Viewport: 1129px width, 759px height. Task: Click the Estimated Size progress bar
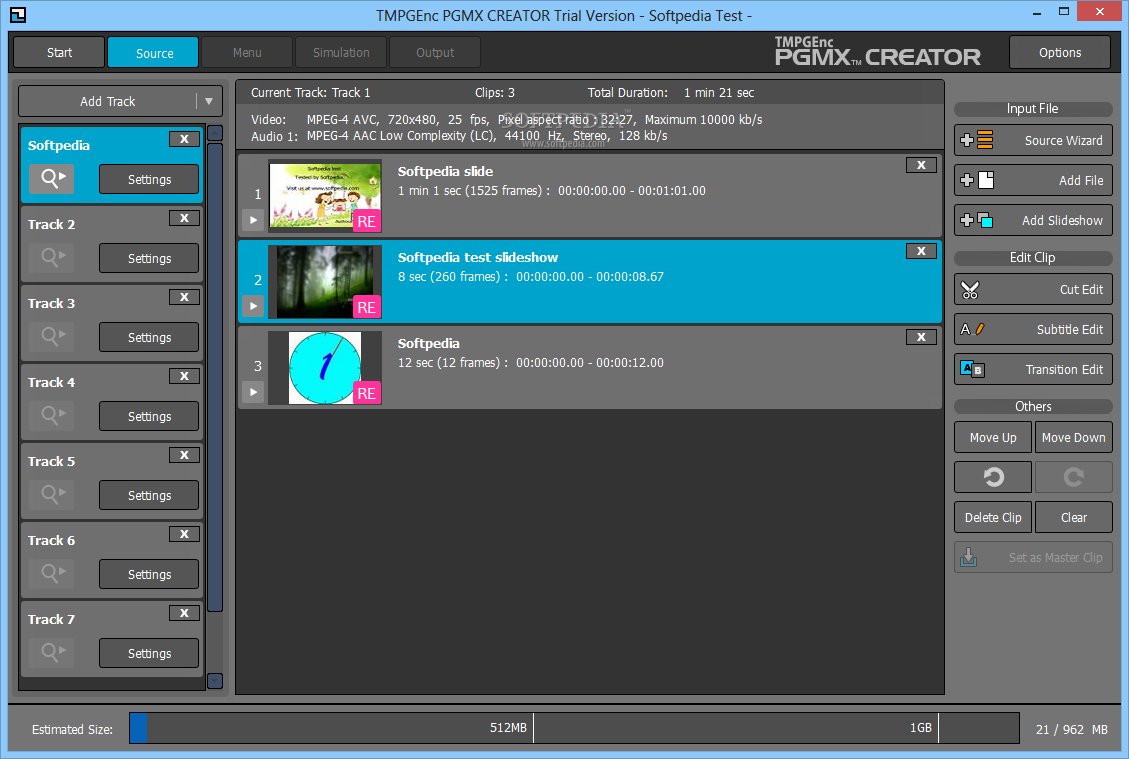click(574, 728)
